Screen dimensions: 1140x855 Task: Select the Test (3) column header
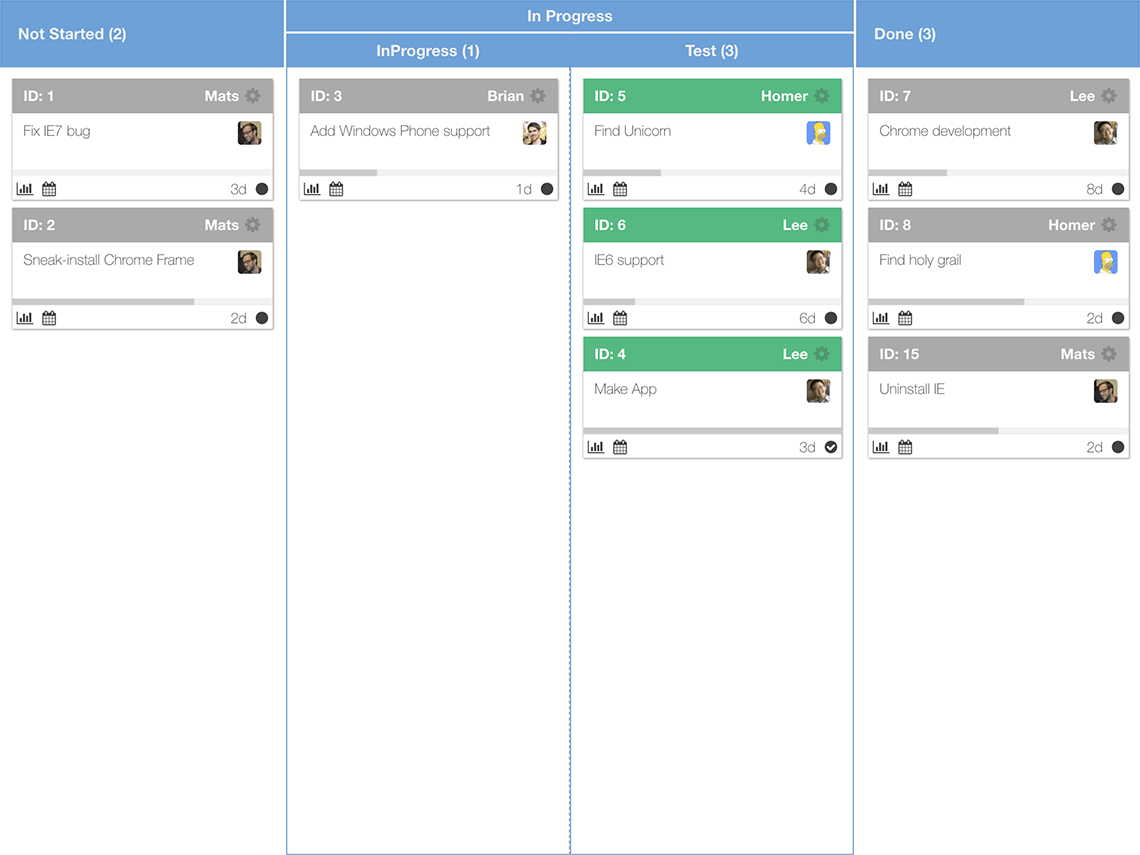(712, 51)
